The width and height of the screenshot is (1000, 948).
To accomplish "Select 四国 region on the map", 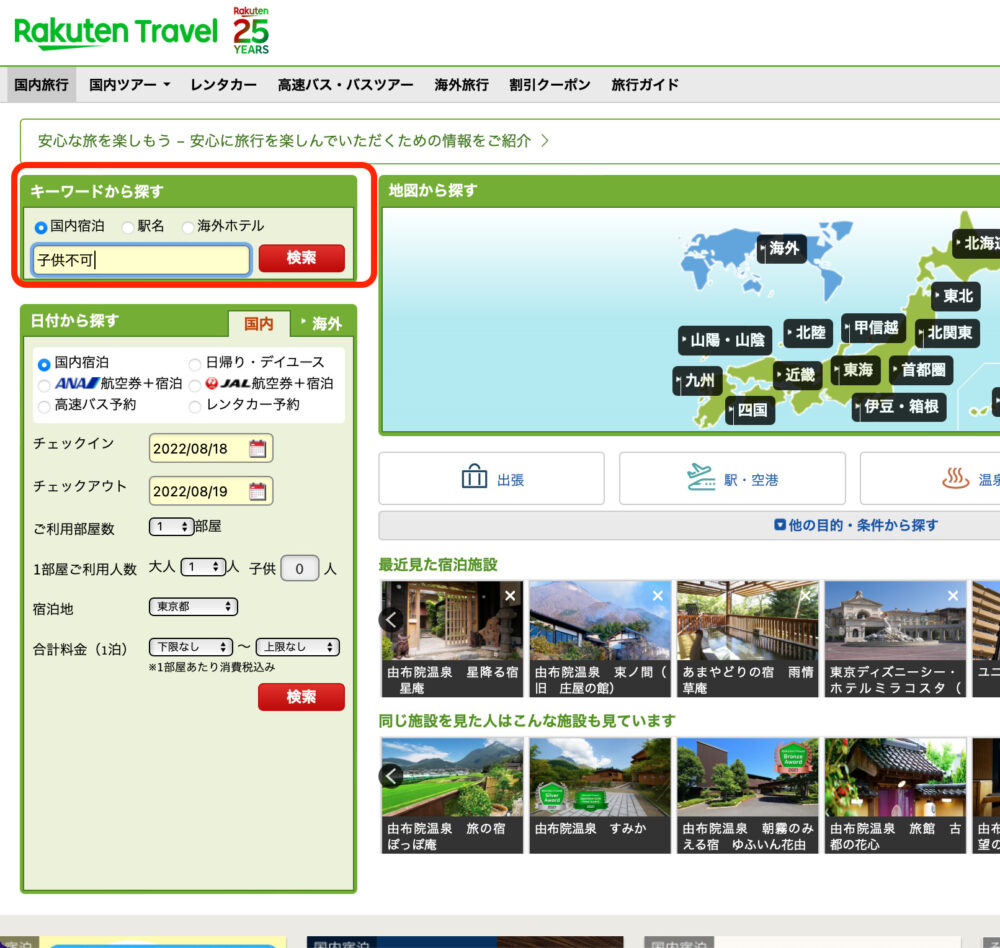I will coord(751,410).
